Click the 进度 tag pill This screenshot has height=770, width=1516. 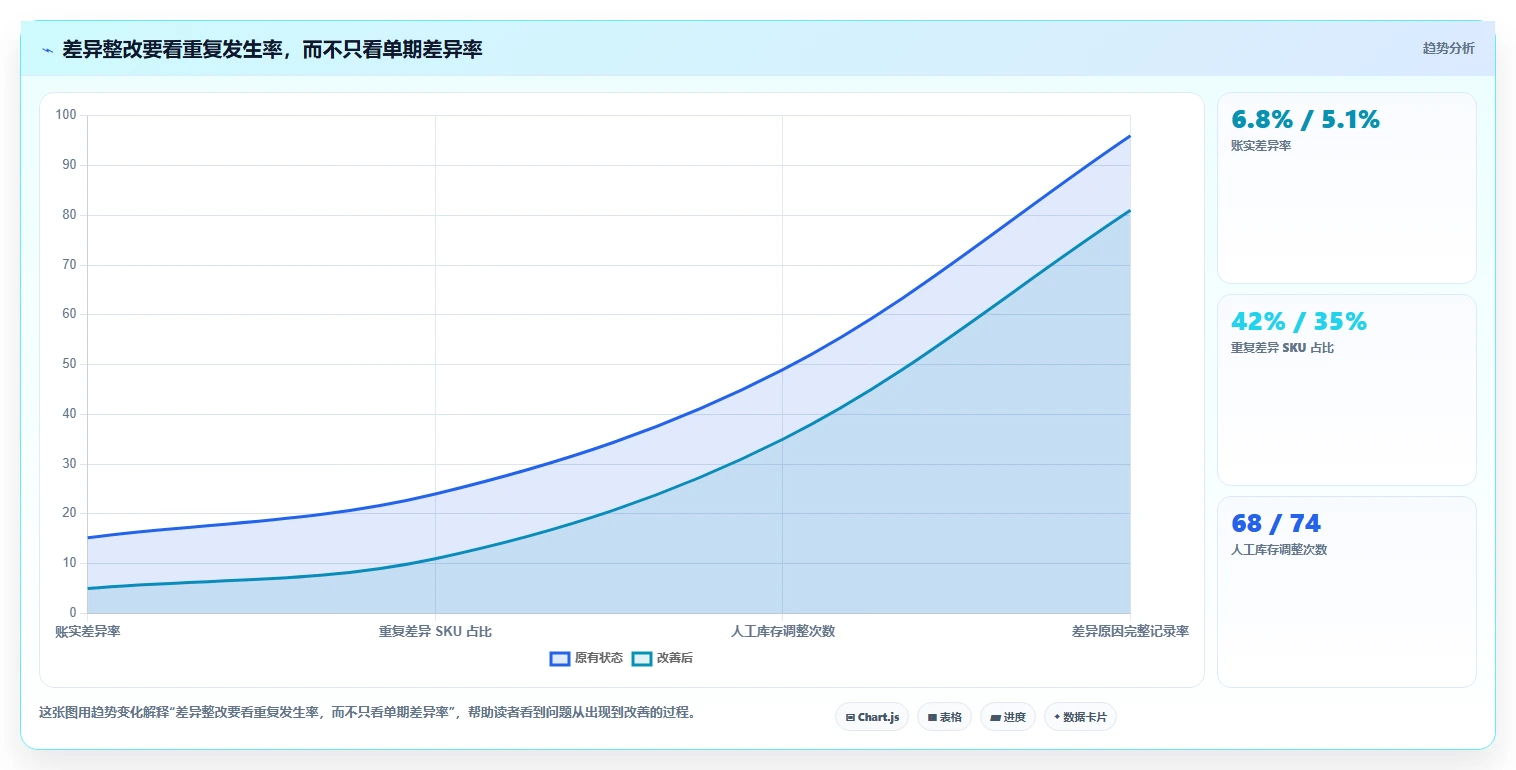click(1008, 717)
